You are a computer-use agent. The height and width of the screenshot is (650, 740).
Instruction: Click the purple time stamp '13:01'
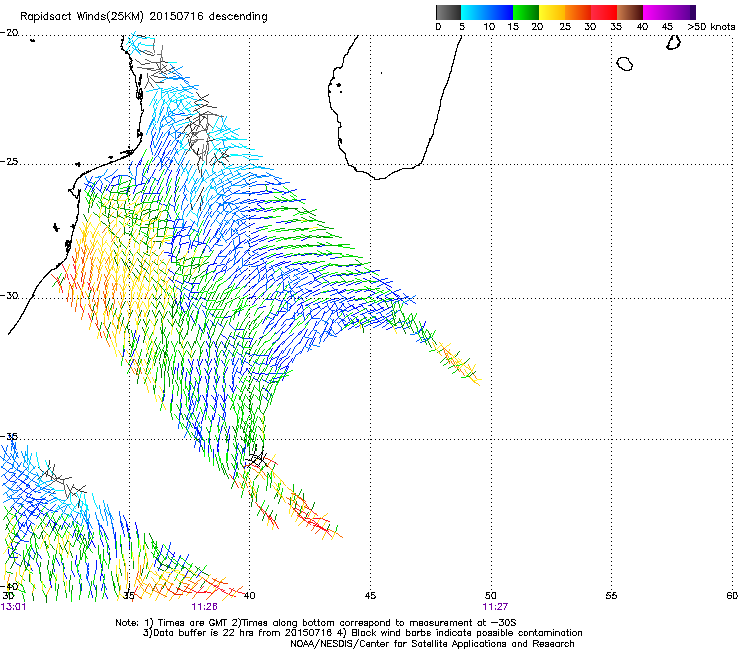pos(13,607)
